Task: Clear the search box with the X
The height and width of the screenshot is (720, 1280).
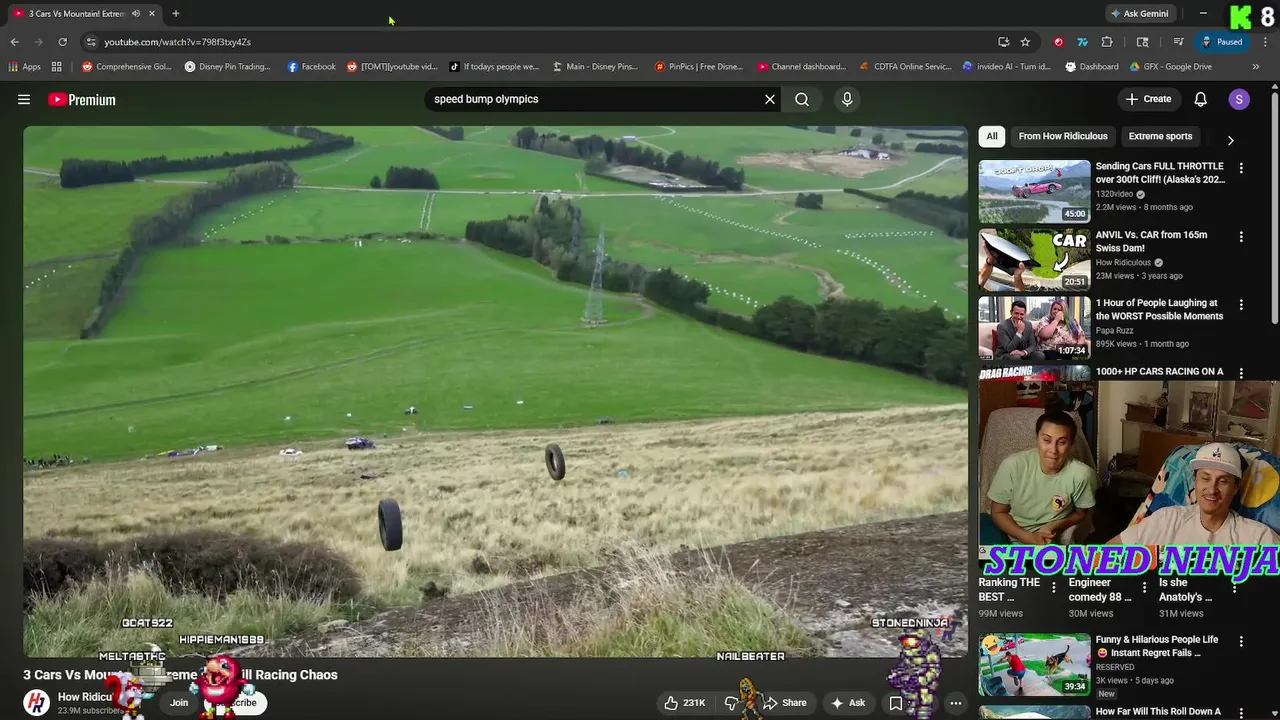Action: point(770,99)
